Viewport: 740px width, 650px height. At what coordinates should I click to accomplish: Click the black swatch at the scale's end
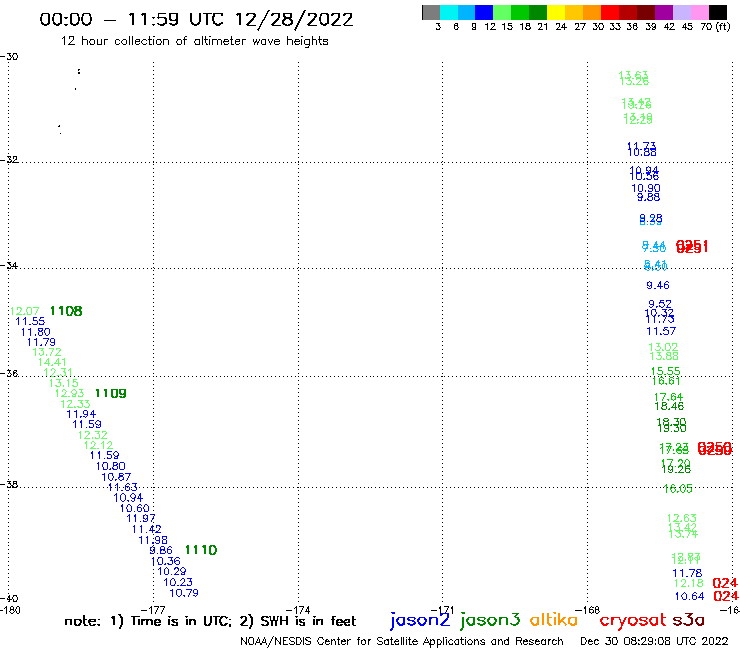718,12
